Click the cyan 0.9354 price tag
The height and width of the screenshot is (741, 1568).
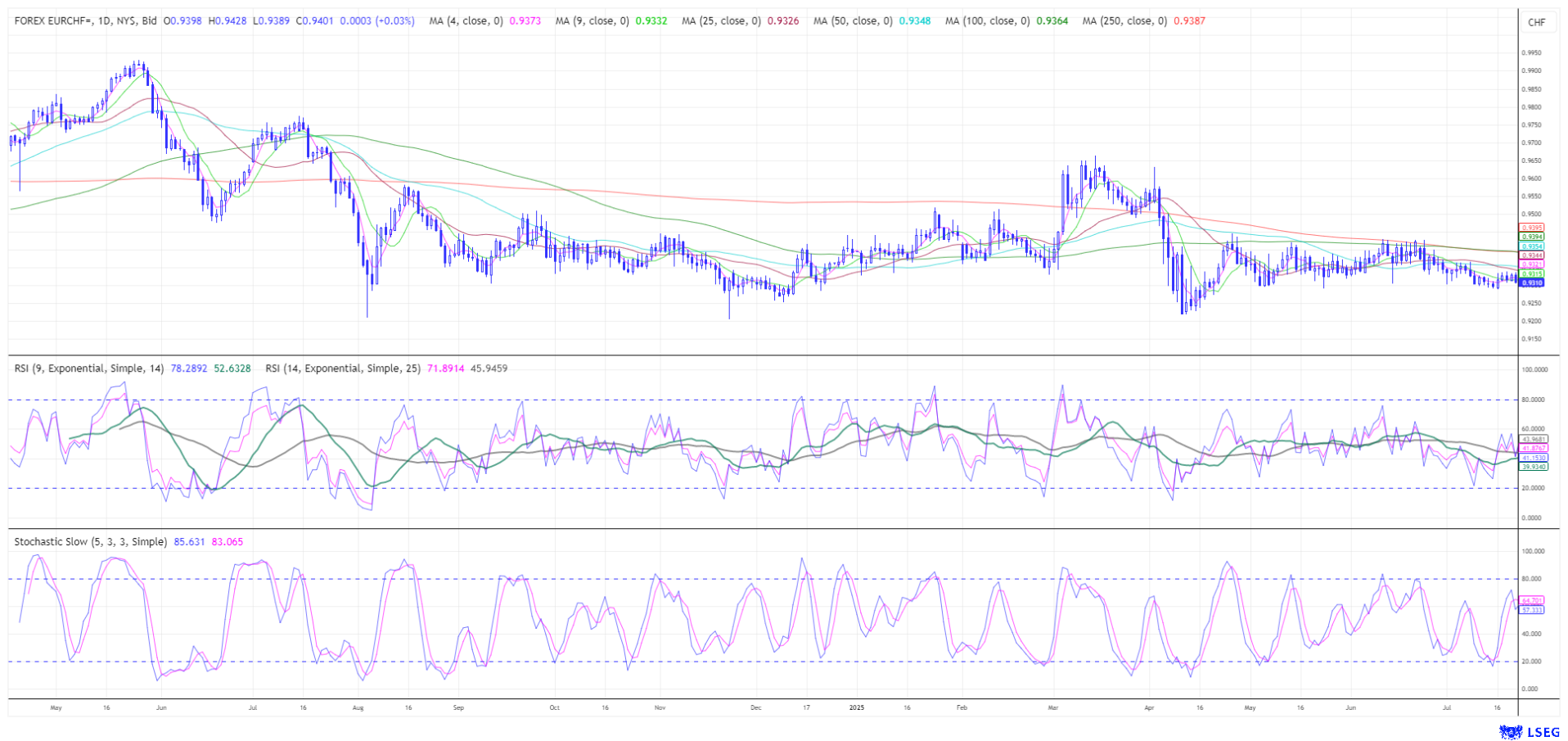[x=1531, y=246]
